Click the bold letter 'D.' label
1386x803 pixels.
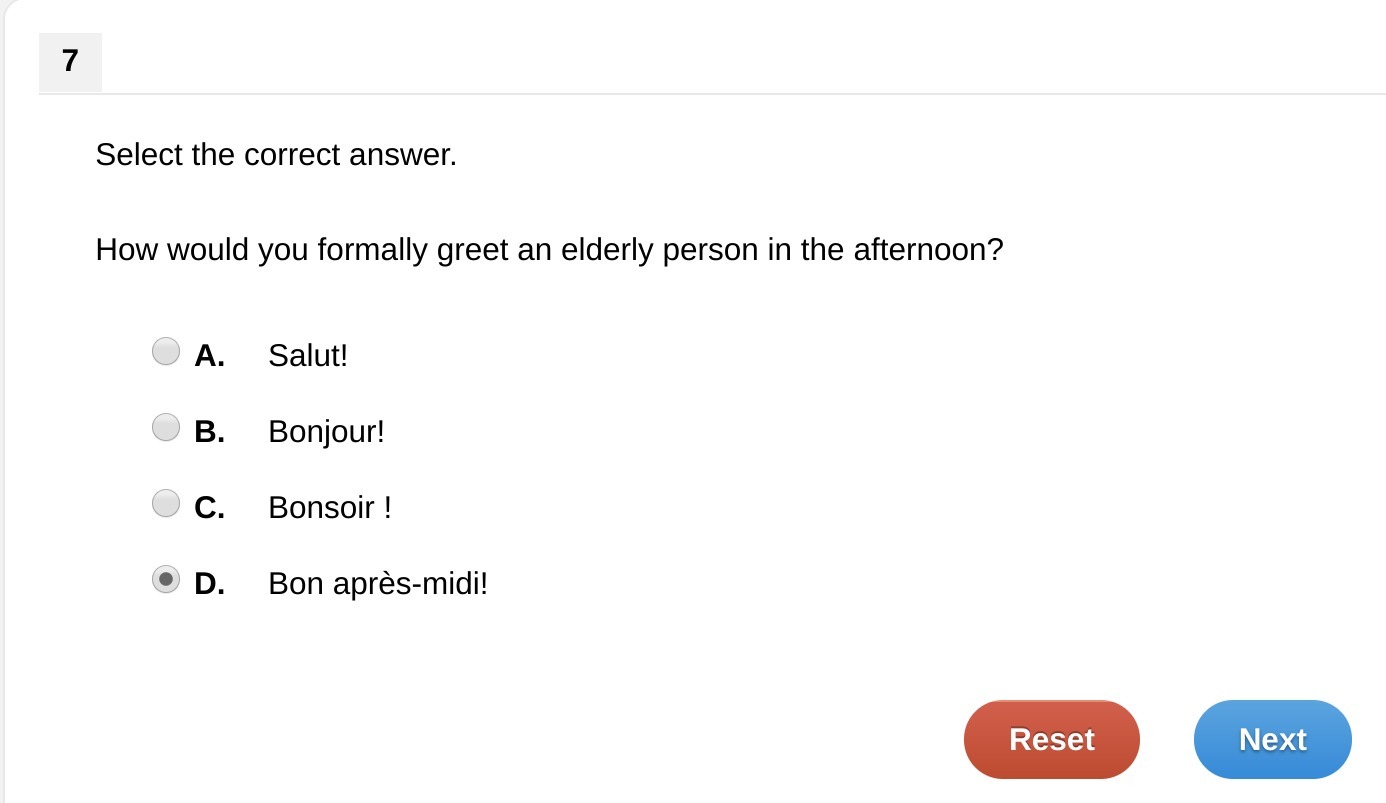(209, 584)
